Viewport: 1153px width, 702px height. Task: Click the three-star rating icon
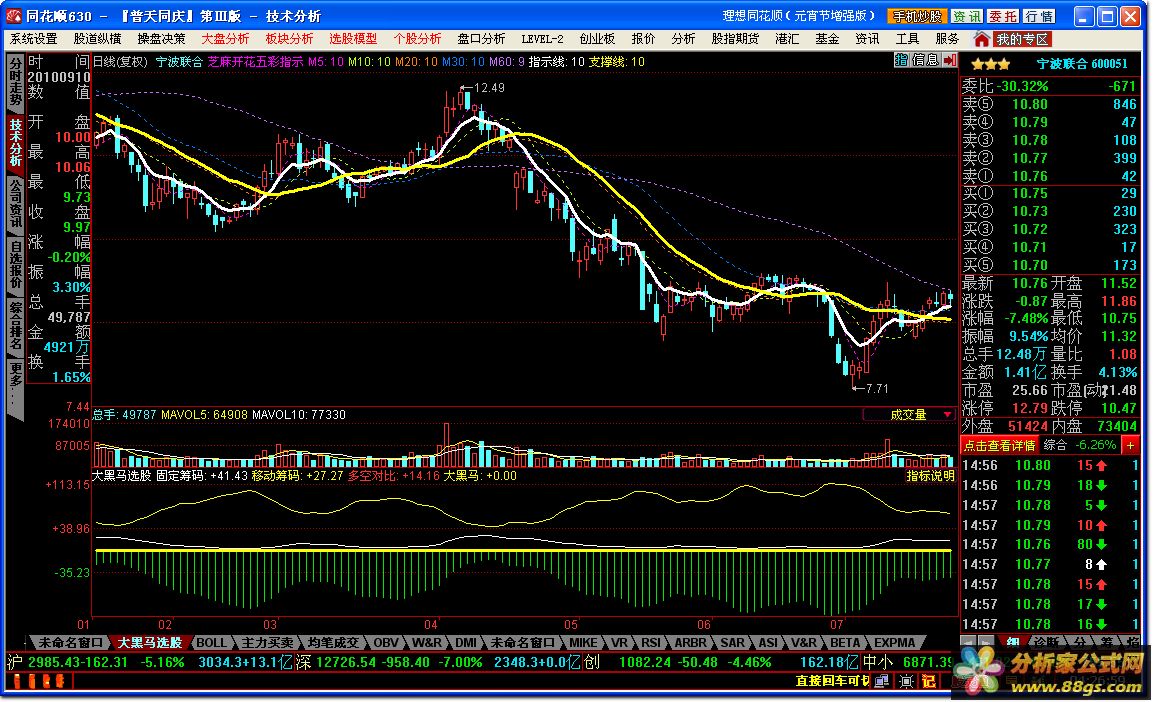tap(990, 65)
